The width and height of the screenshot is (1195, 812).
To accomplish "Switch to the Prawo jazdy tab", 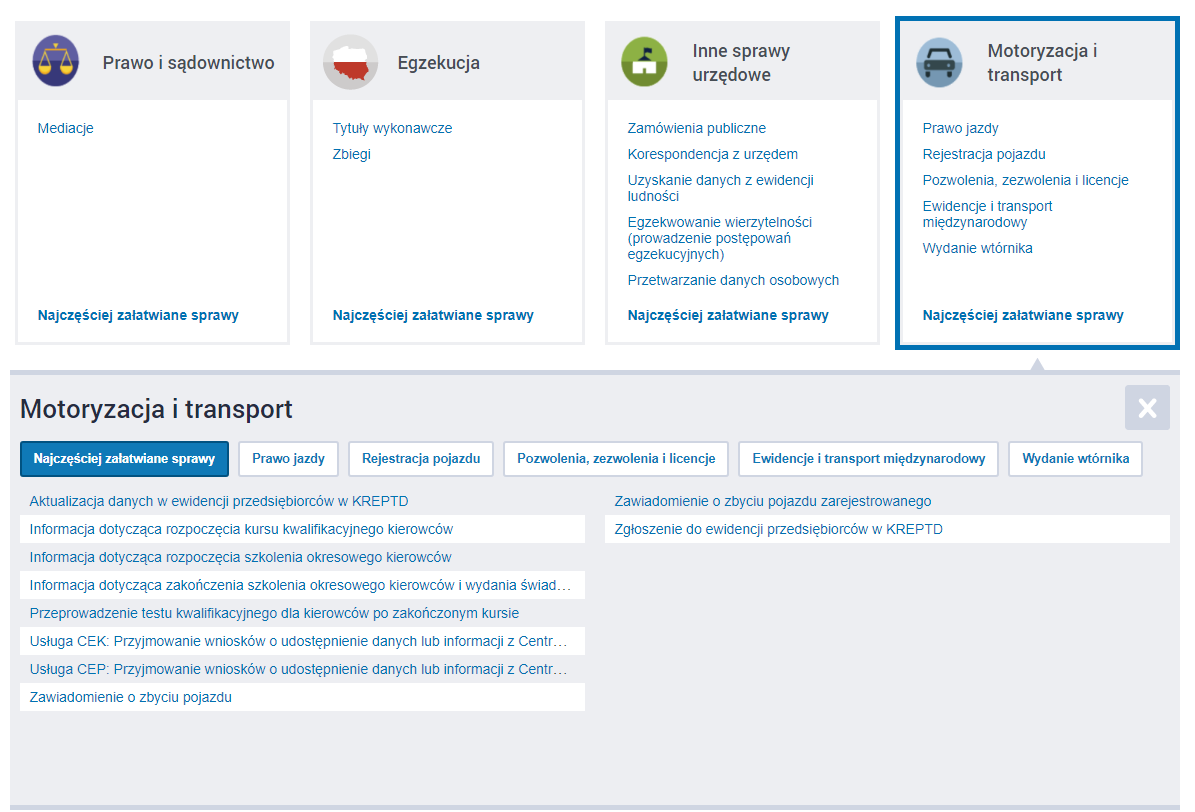I will coord(288,459).
